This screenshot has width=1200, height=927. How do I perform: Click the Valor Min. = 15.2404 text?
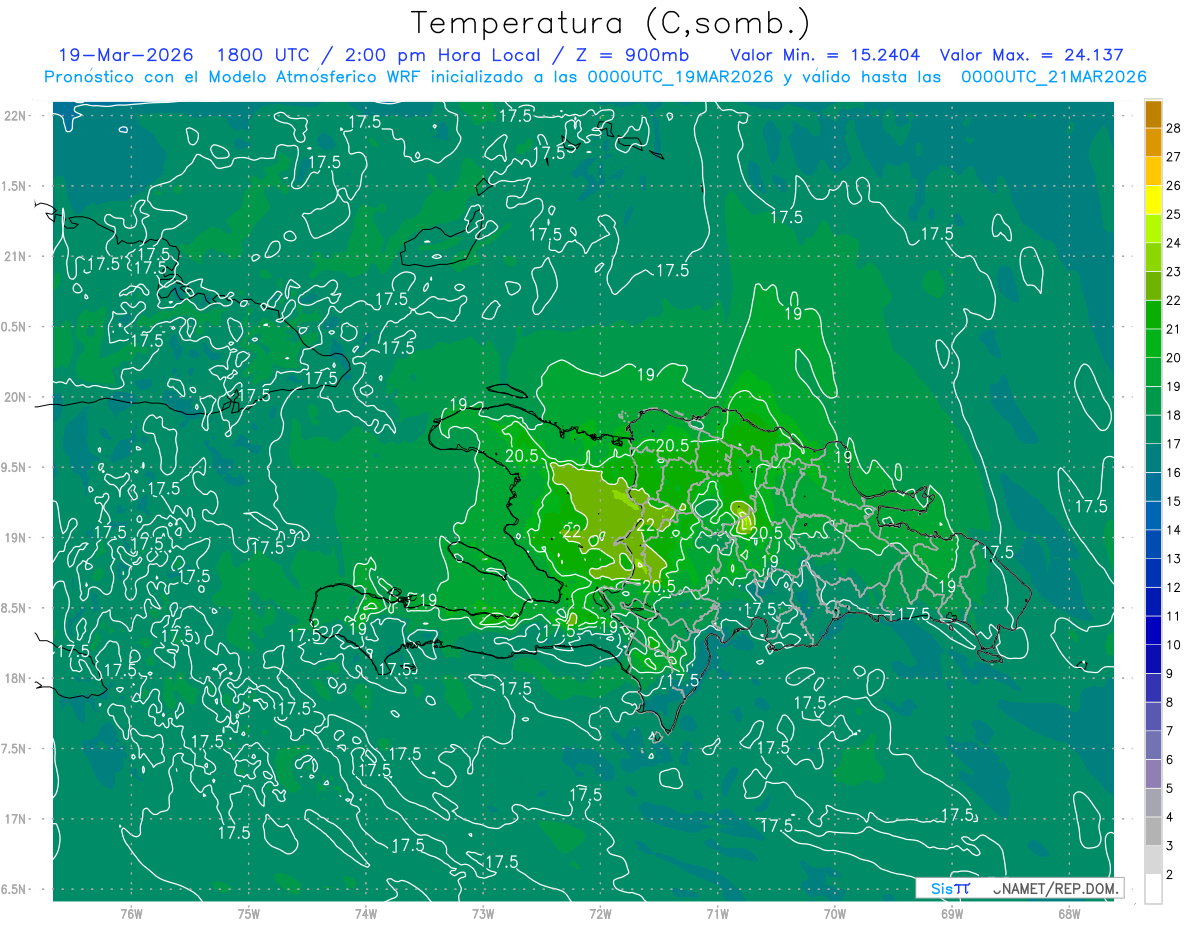point(825,55)
